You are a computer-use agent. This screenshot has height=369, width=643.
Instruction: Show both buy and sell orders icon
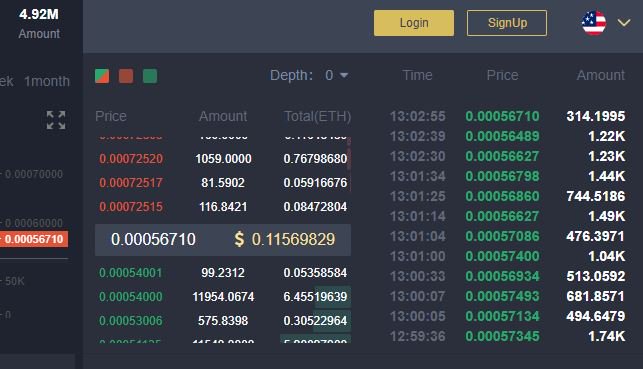point(102,76)
